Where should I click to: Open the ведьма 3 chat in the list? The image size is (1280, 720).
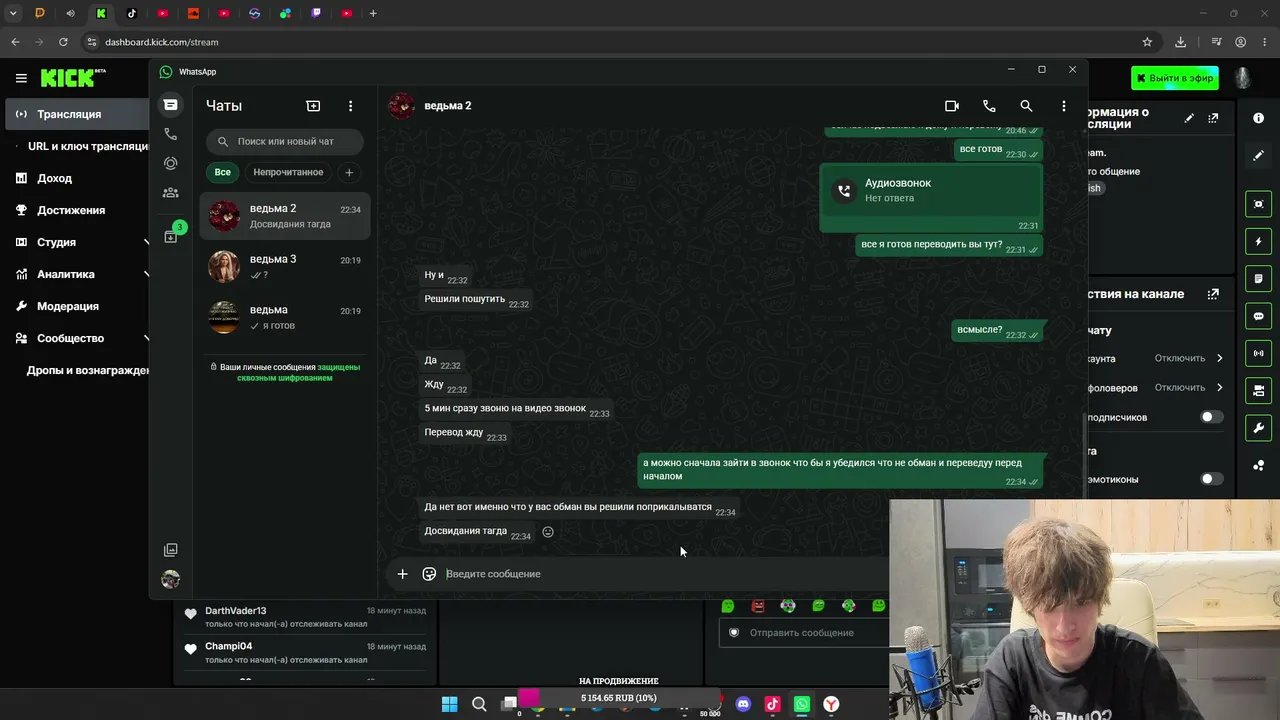click(x=285, y=266)
